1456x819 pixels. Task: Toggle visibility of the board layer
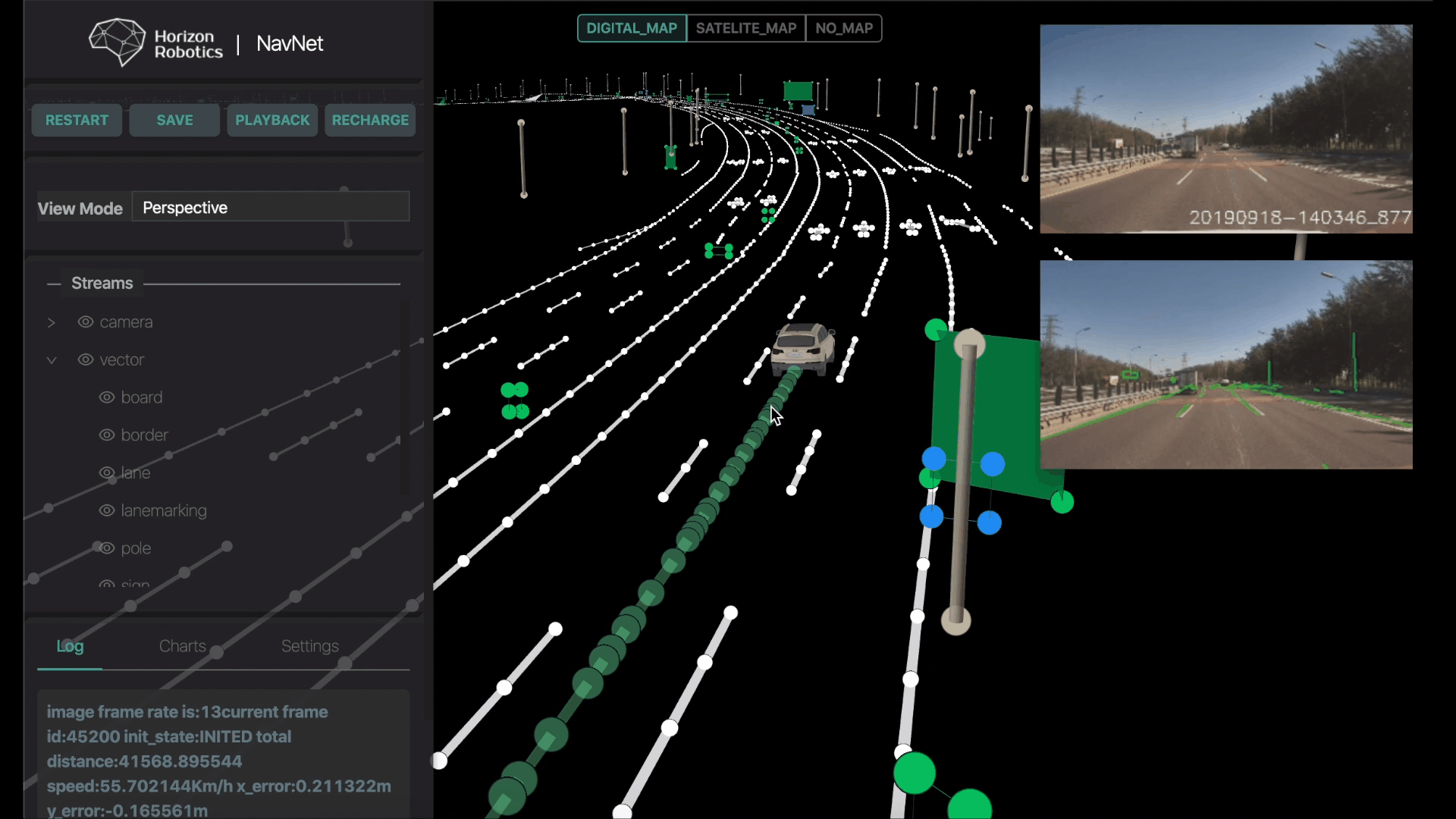click(107, 397)
